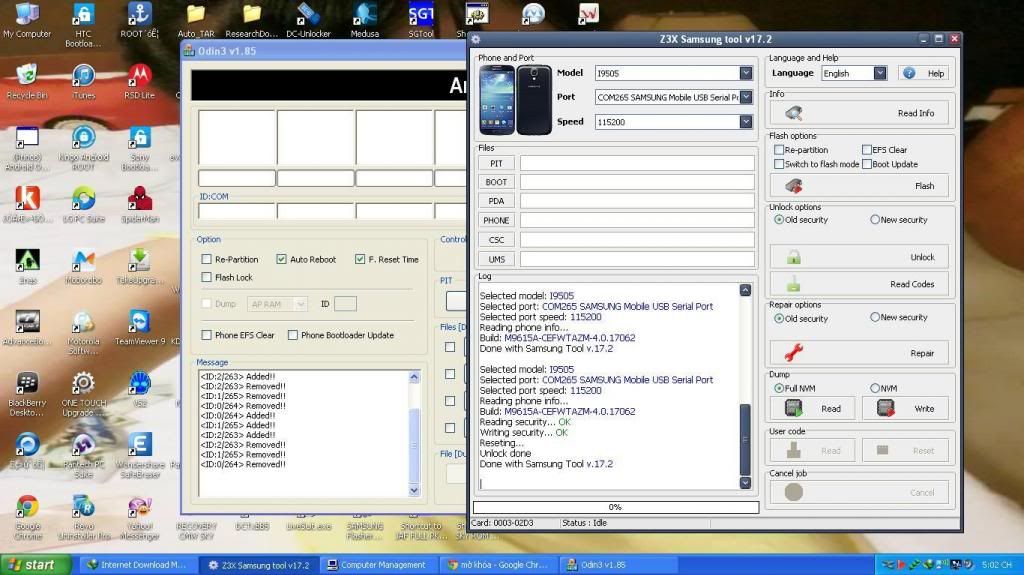
Task: Switch to Google Chrome taskbar item
Action: 498,565
